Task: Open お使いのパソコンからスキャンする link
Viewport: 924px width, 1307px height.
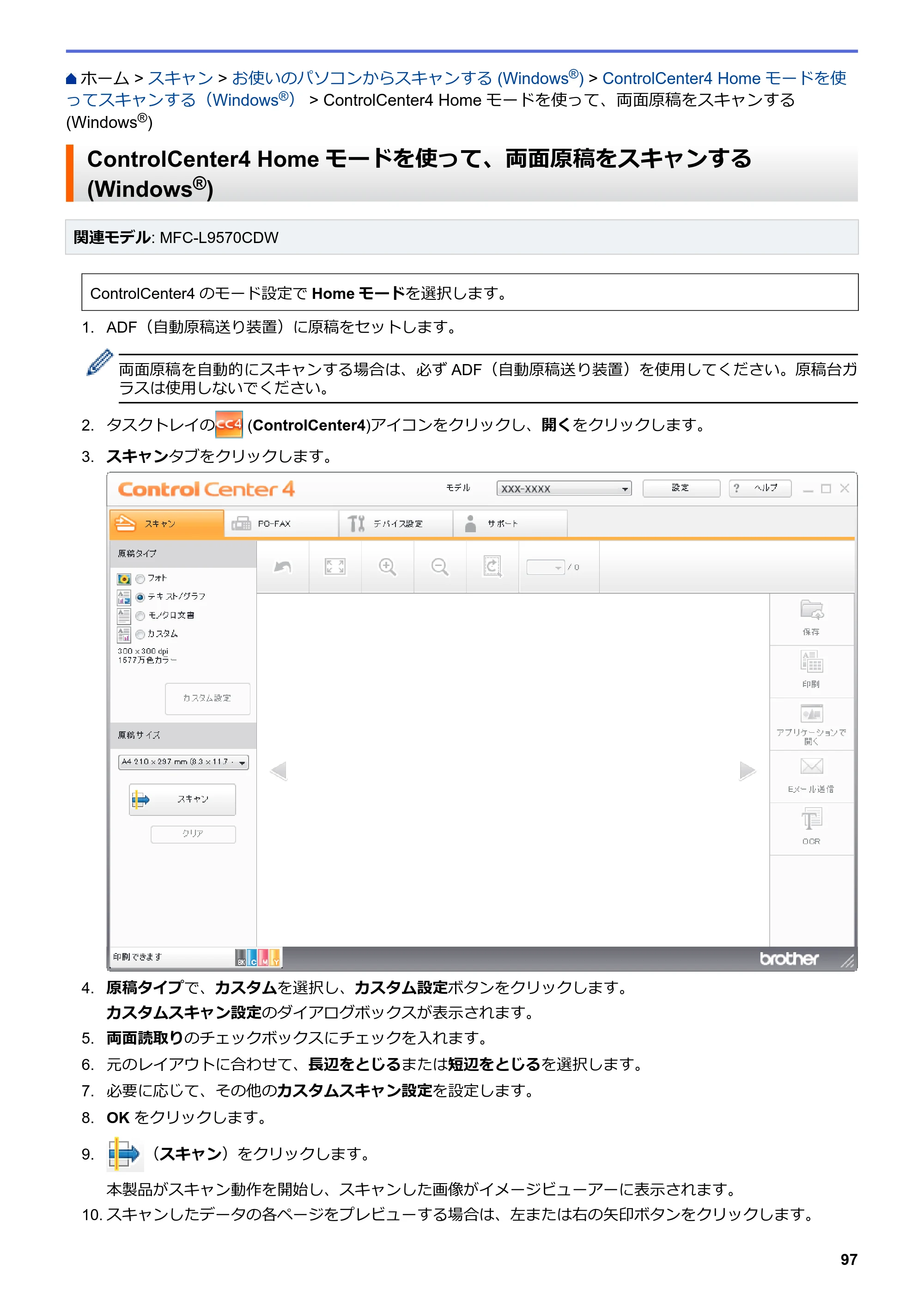Action: (x=407, y=78)
